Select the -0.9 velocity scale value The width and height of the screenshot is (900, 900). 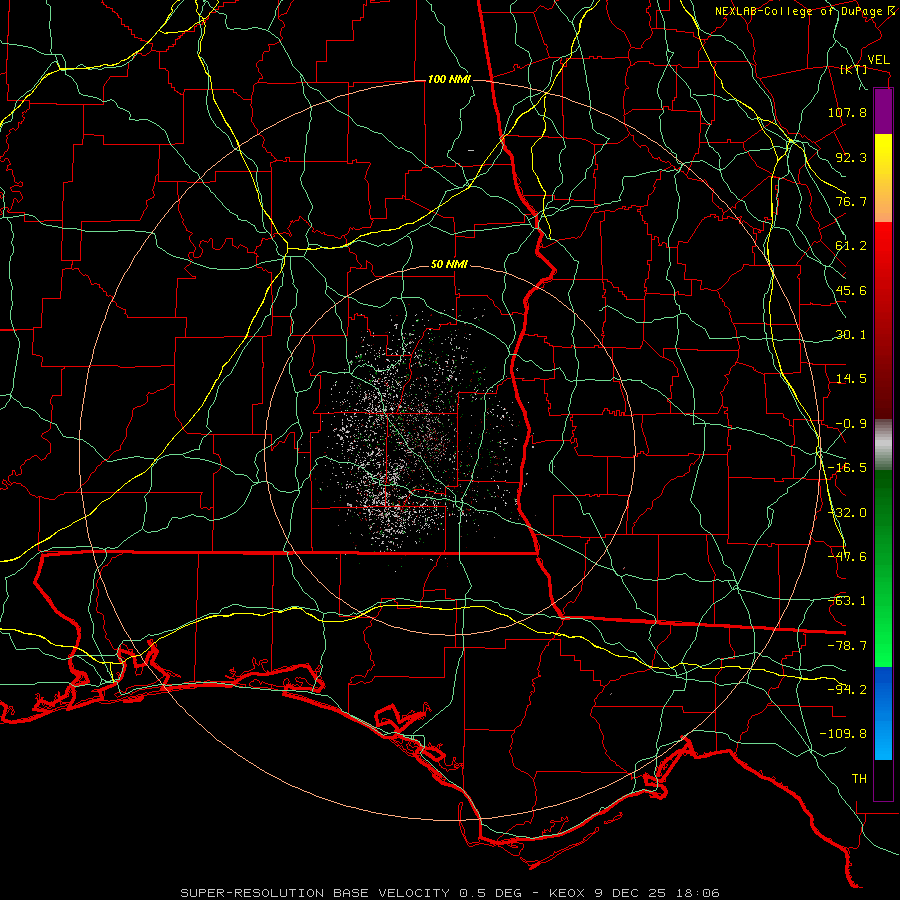[851, 424]
